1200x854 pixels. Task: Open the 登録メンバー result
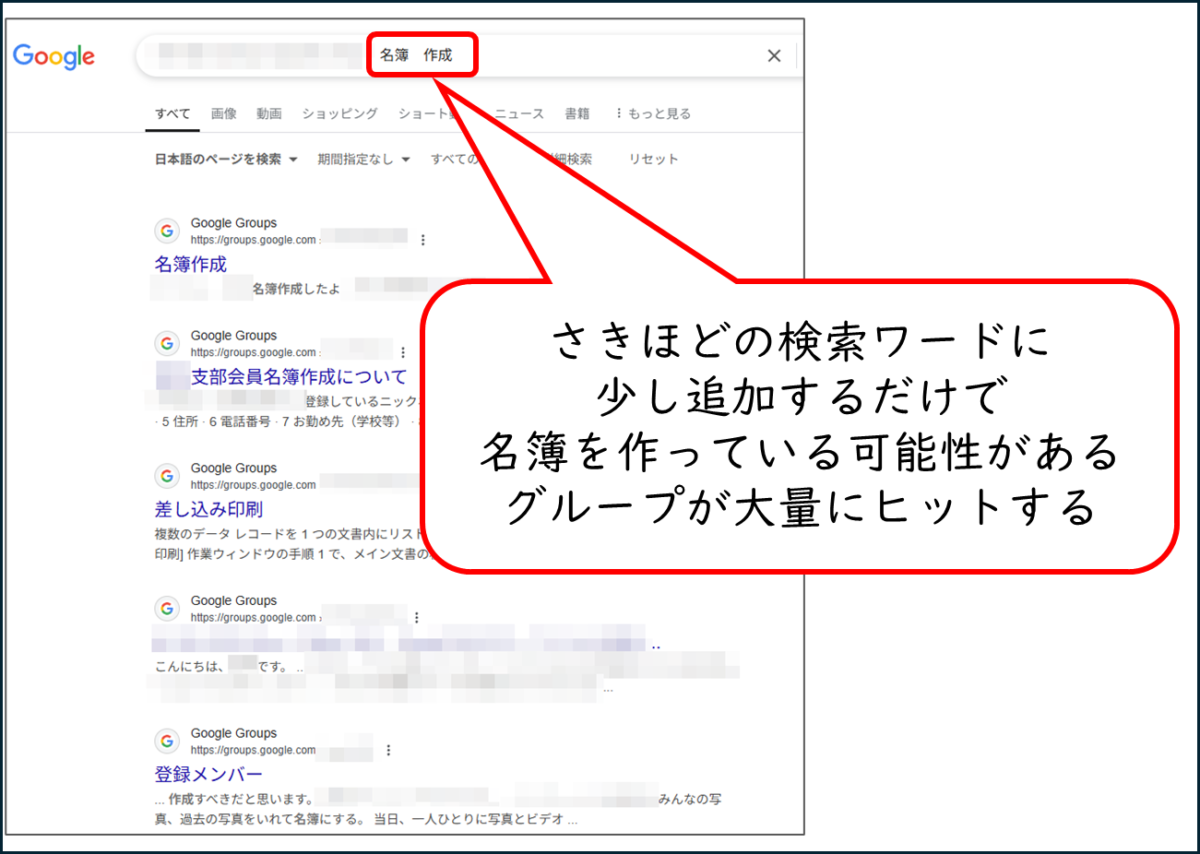point(209,775)
